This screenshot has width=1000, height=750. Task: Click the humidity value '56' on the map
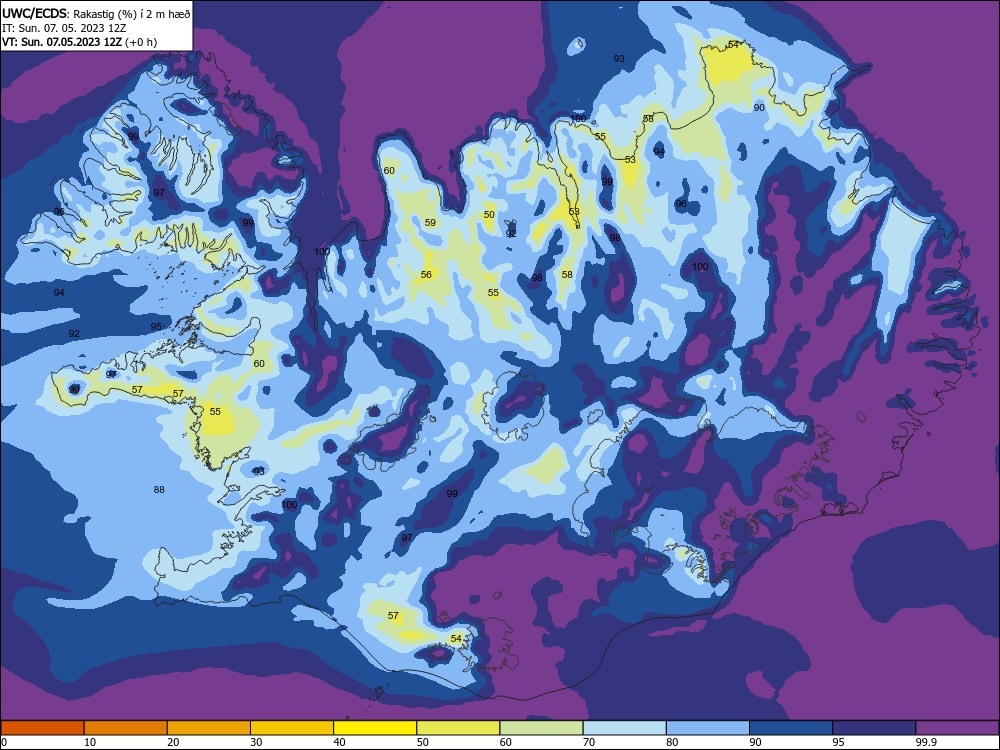pyautogui.click(x=426, y=275)
